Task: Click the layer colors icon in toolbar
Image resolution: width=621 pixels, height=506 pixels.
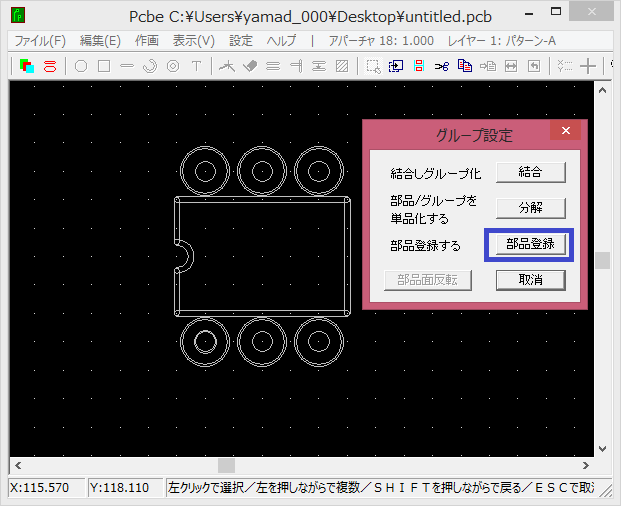Action: click(27, 66)
